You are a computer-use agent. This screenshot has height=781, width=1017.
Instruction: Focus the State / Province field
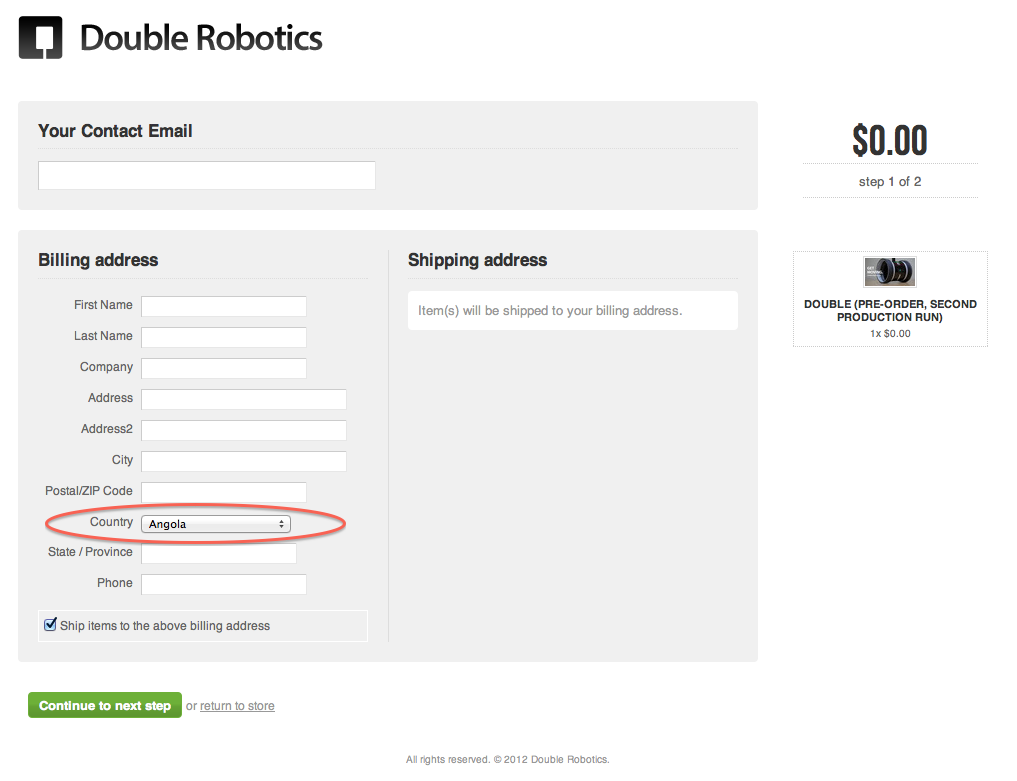coord(219,553)
